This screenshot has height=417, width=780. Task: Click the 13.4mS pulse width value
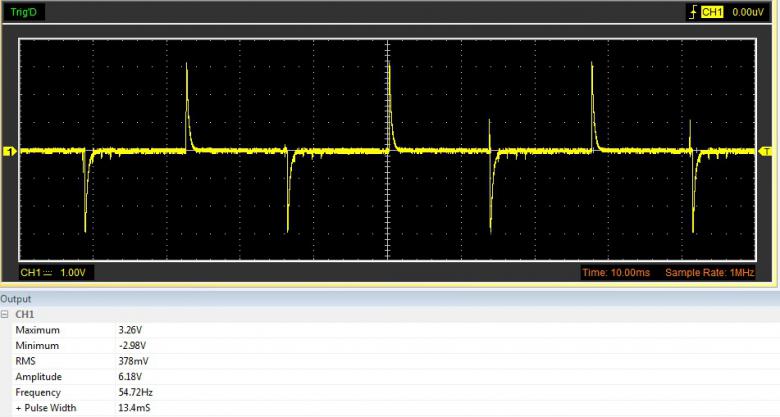point(134,408)
